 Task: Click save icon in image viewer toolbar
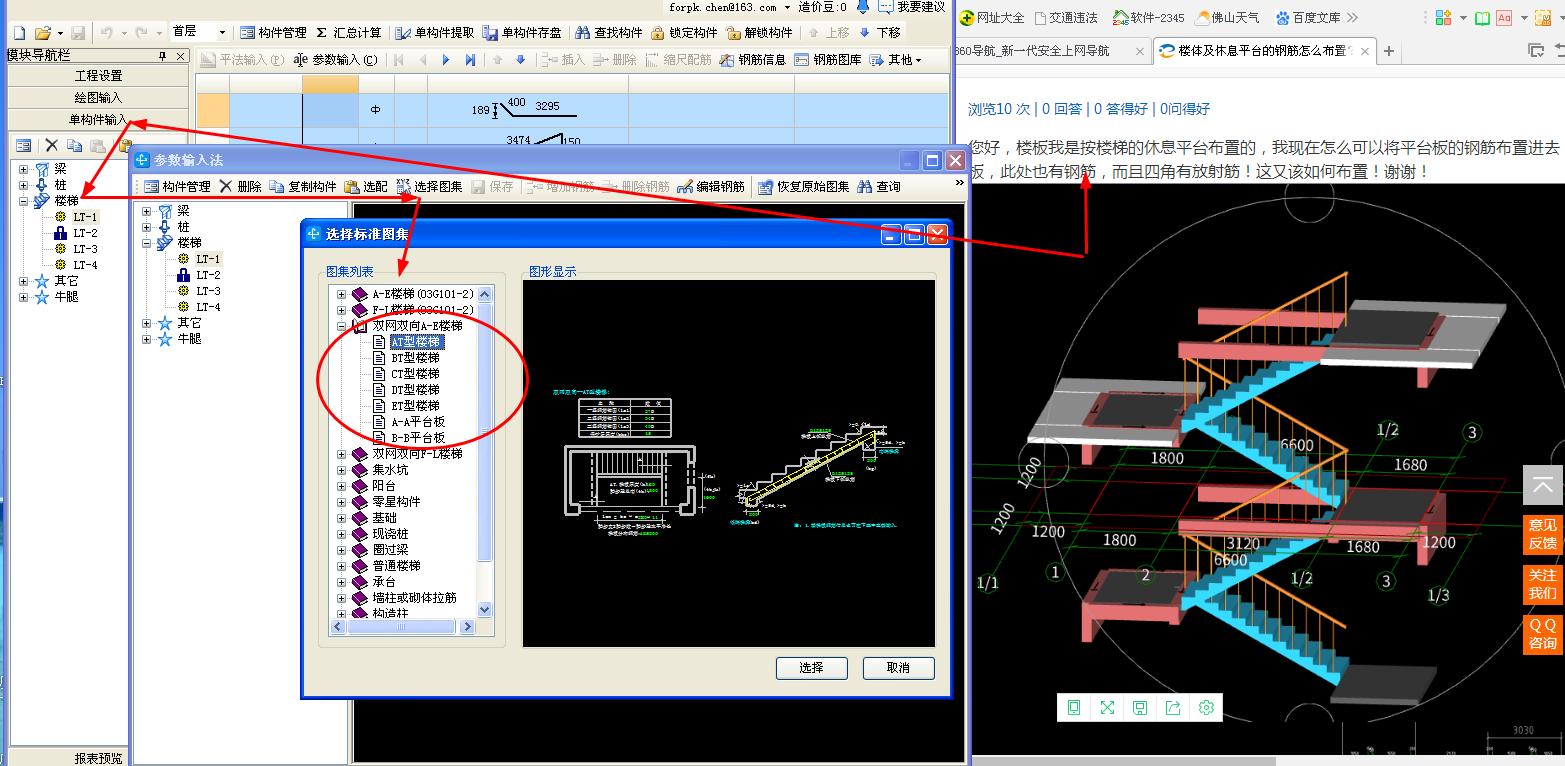point(1140,707)
